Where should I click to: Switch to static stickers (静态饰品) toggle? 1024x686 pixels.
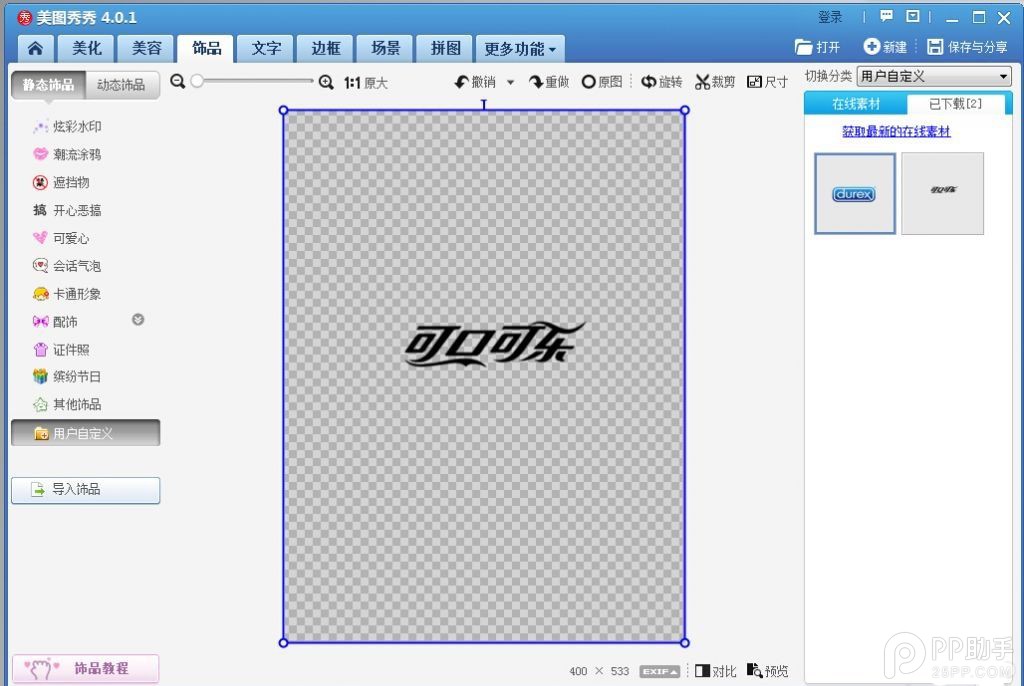click(49, 85)
